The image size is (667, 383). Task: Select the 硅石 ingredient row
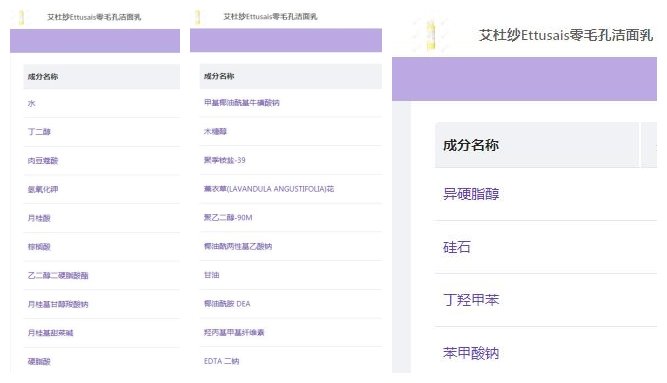[x=546, y=247]
